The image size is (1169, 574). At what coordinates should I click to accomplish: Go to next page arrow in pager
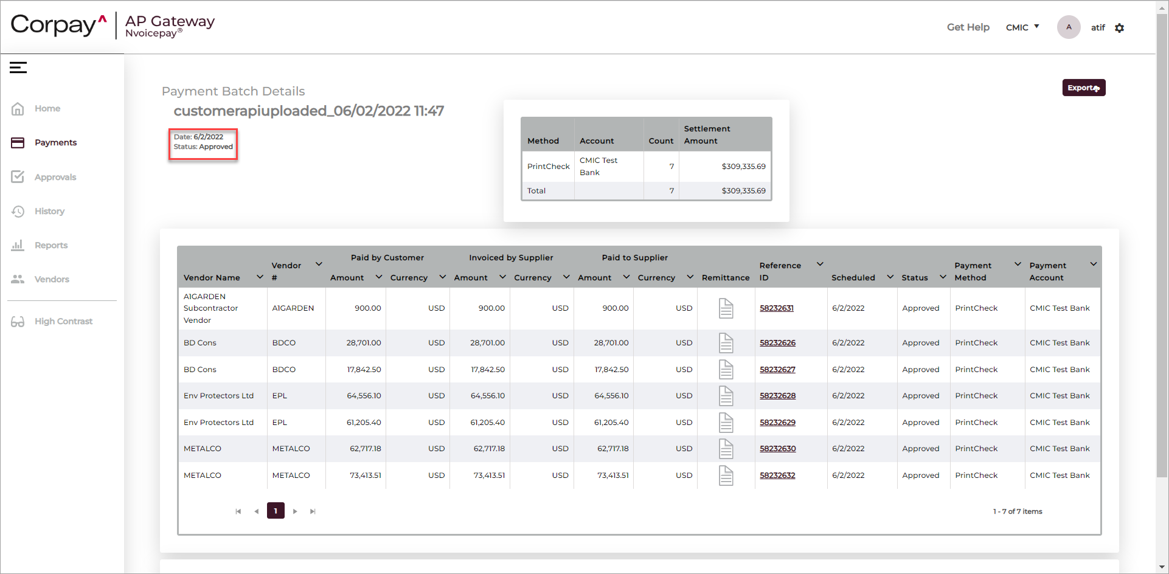coord(295,511)
